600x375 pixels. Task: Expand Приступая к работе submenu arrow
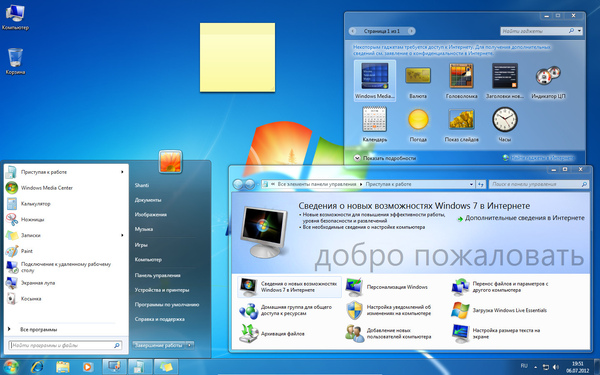tap(122, 172)
